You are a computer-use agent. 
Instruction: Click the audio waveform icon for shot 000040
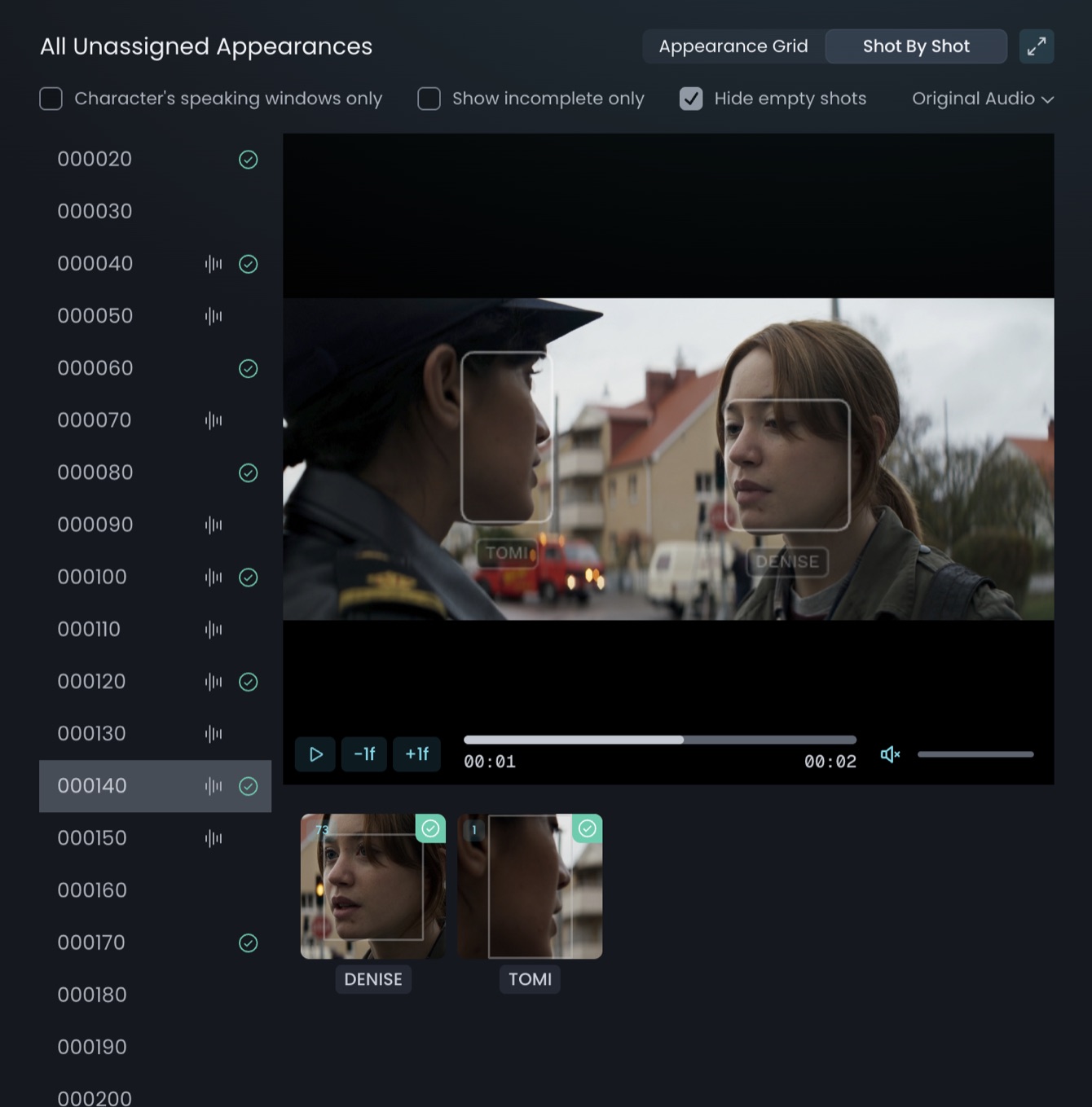coord(214,264)
